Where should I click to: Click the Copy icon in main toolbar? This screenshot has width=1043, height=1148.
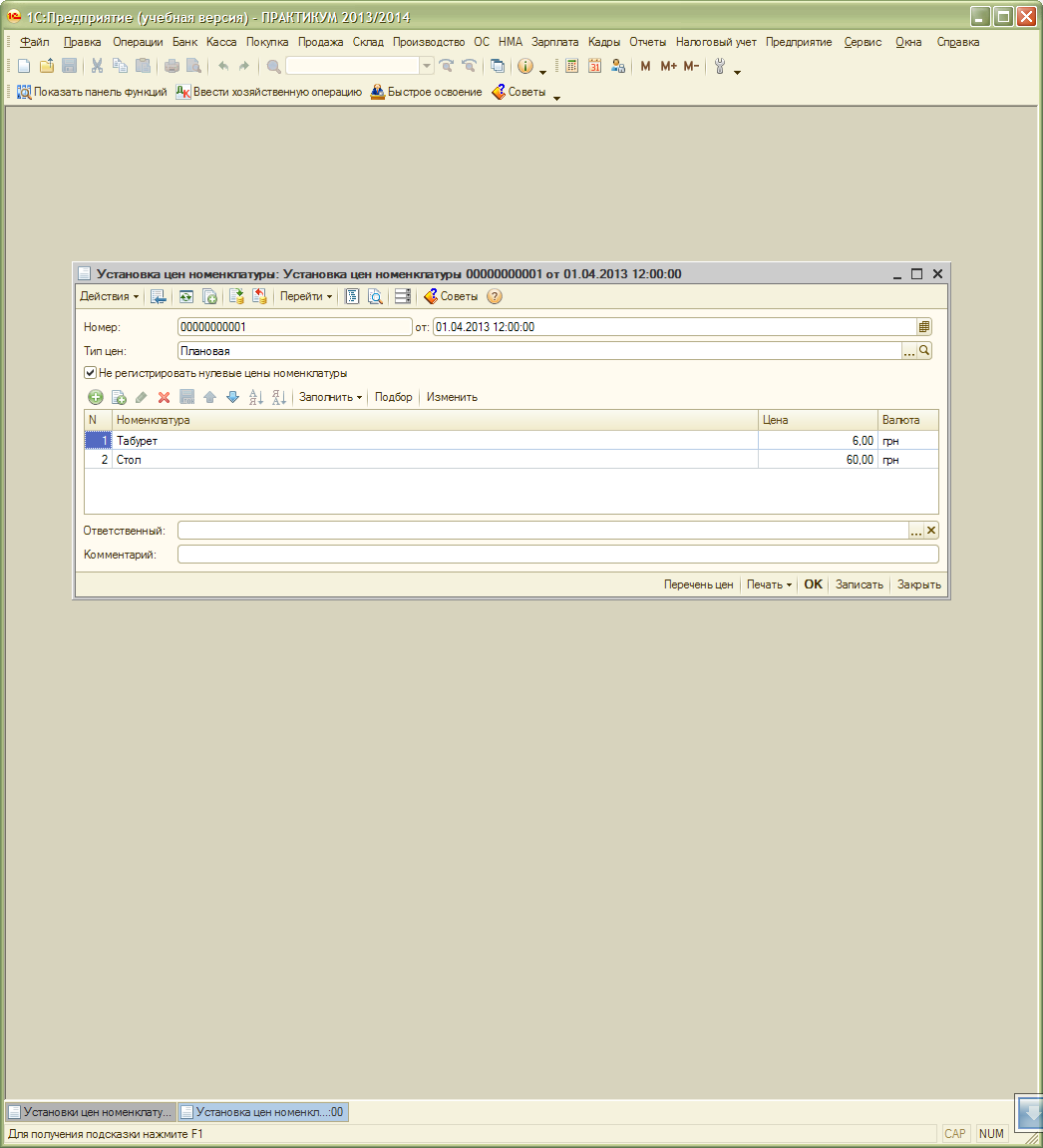pyautogui.click(x=120, y=67)
